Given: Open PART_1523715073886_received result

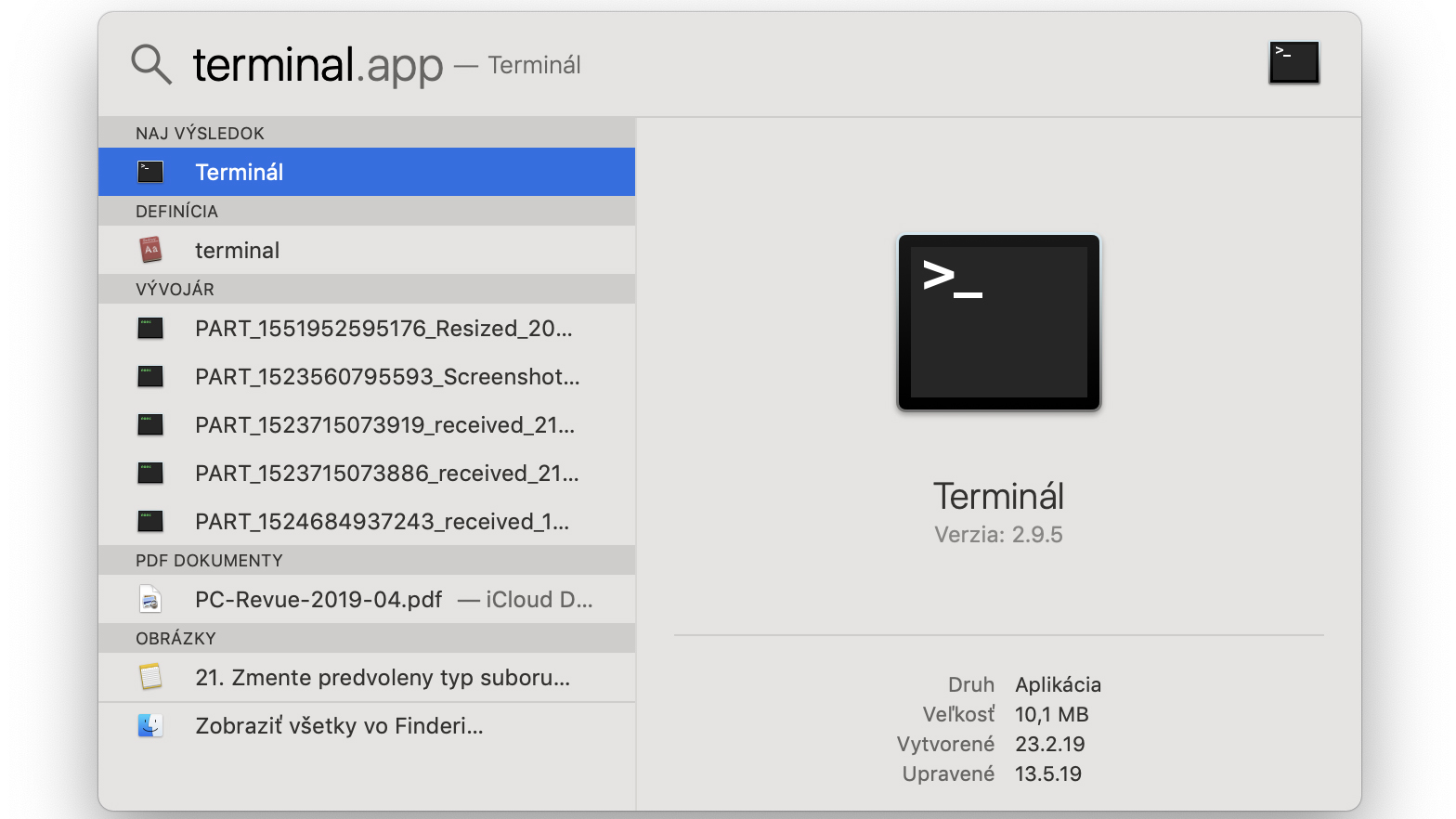Looking at the screenshot, I should click(x=367, y=473).
